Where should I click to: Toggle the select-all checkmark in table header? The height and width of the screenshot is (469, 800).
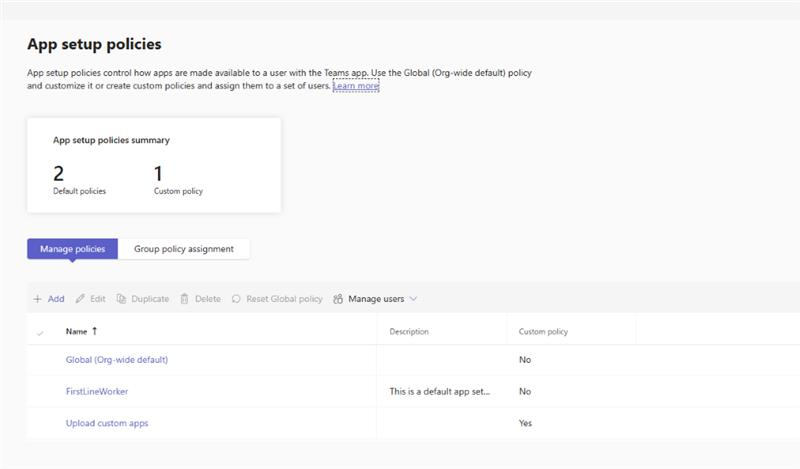pyautogui.click(x=40, y=332)
